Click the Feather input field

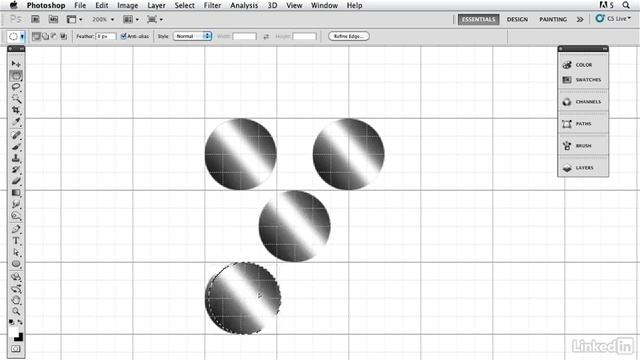(x=106, y=36)
